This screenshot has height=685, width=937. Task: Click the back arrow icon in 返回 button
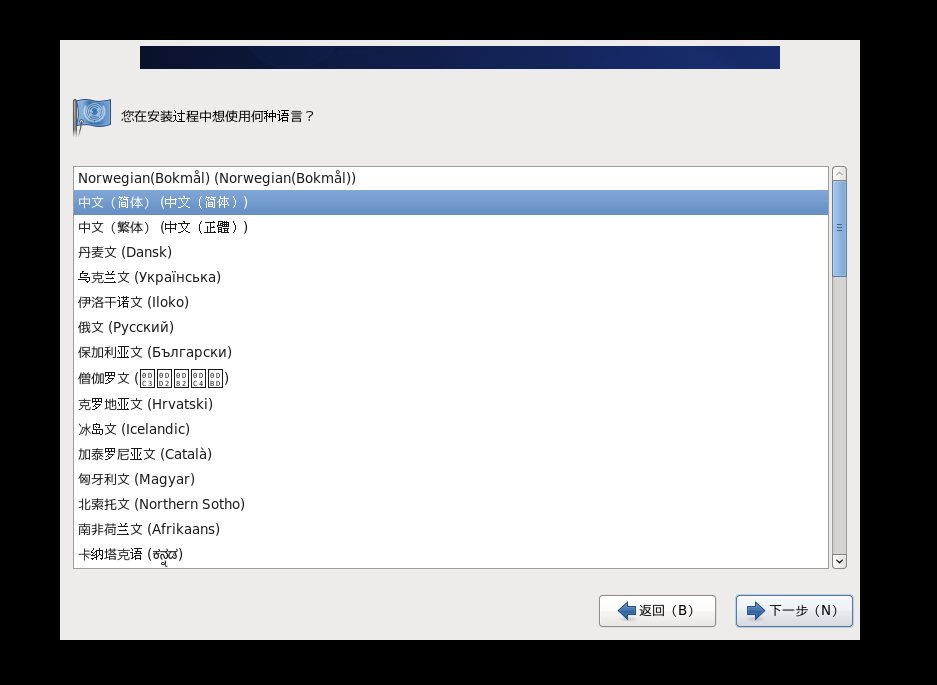click(627, 611)
